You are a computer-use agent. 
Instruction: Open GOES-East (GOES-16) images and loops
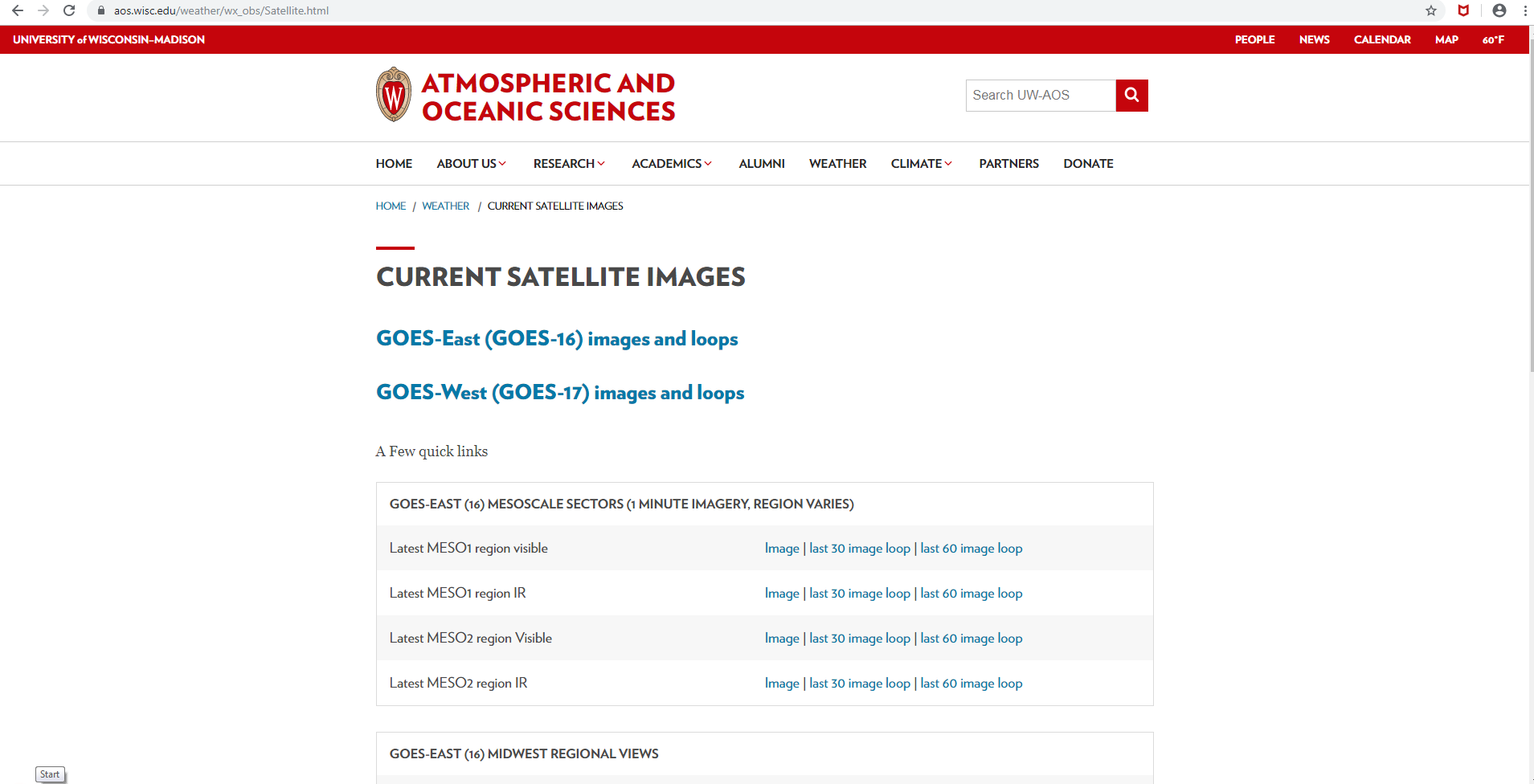(x=557, y=338)
